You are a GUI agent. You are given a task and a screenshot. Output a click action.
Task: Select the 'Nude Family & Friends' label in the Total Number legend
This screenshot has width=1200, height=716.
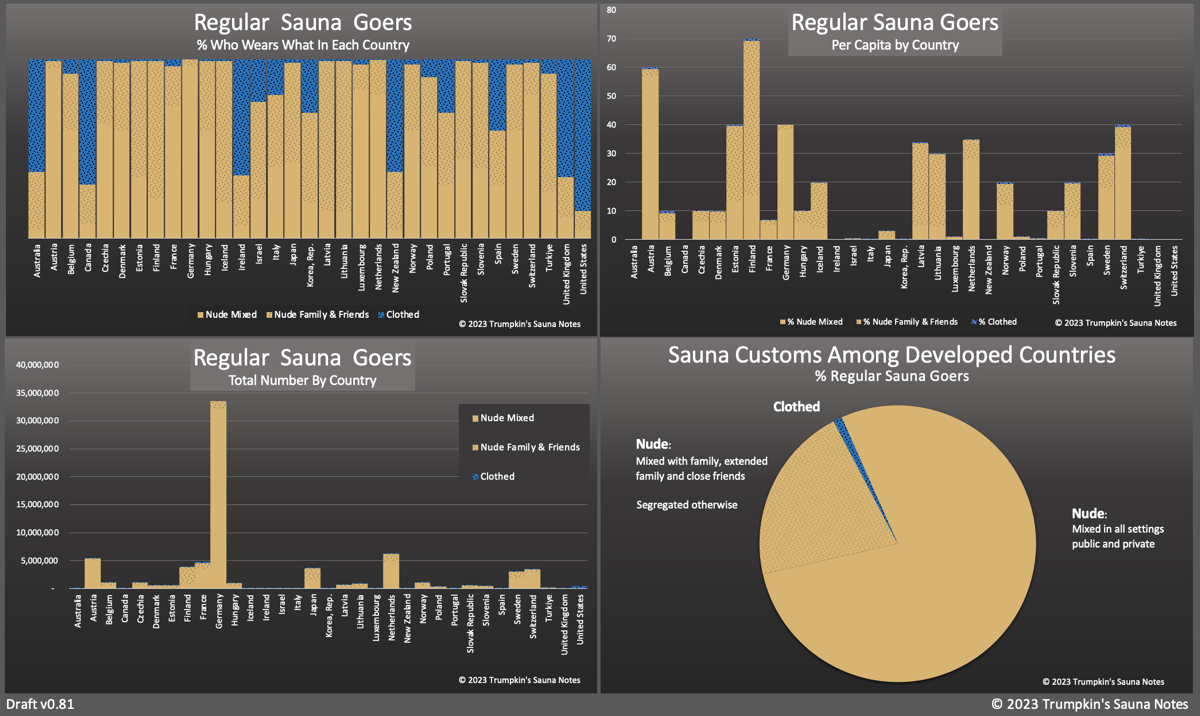(530, 447)
